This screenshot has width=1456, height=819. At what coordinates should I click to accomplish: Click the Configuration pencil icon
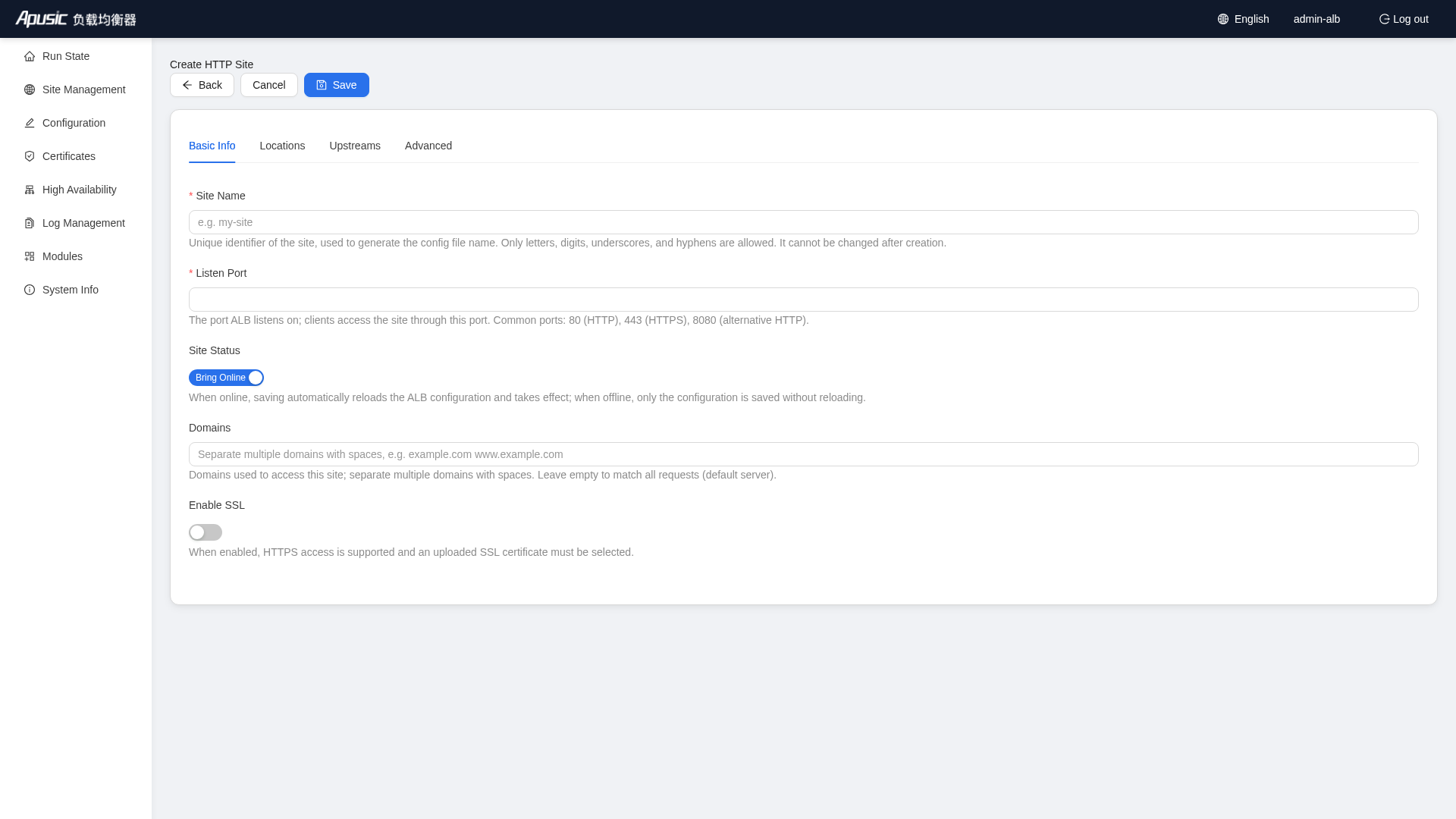tap(30, 123)
